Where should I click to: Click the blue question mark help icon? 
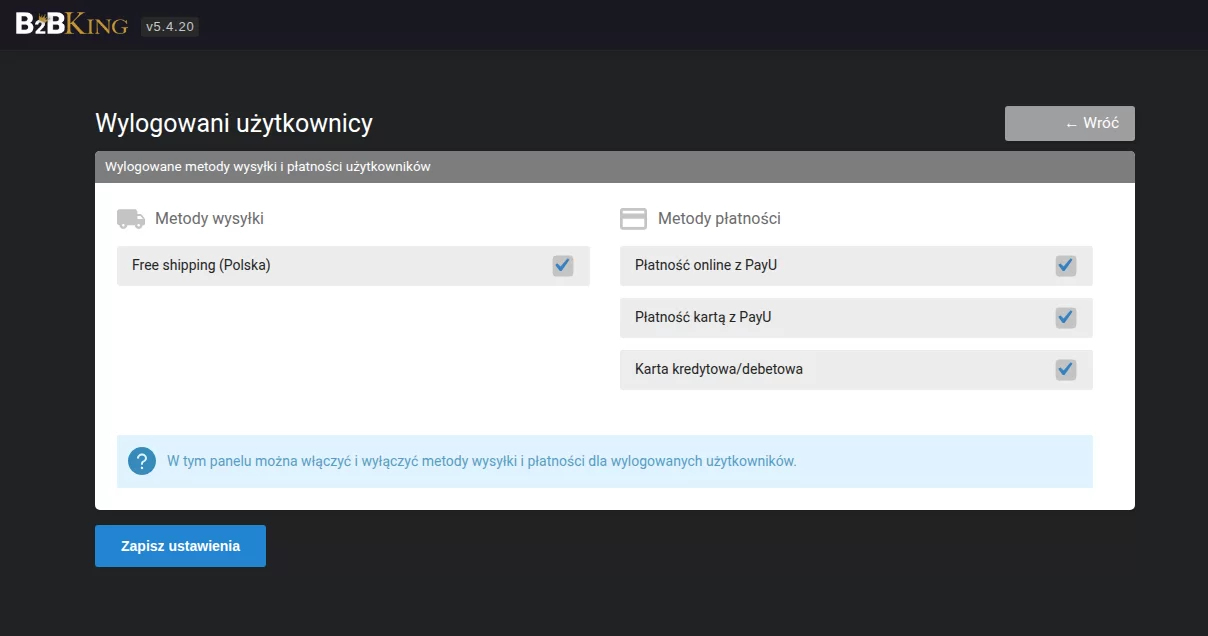(x=142, y=461)
